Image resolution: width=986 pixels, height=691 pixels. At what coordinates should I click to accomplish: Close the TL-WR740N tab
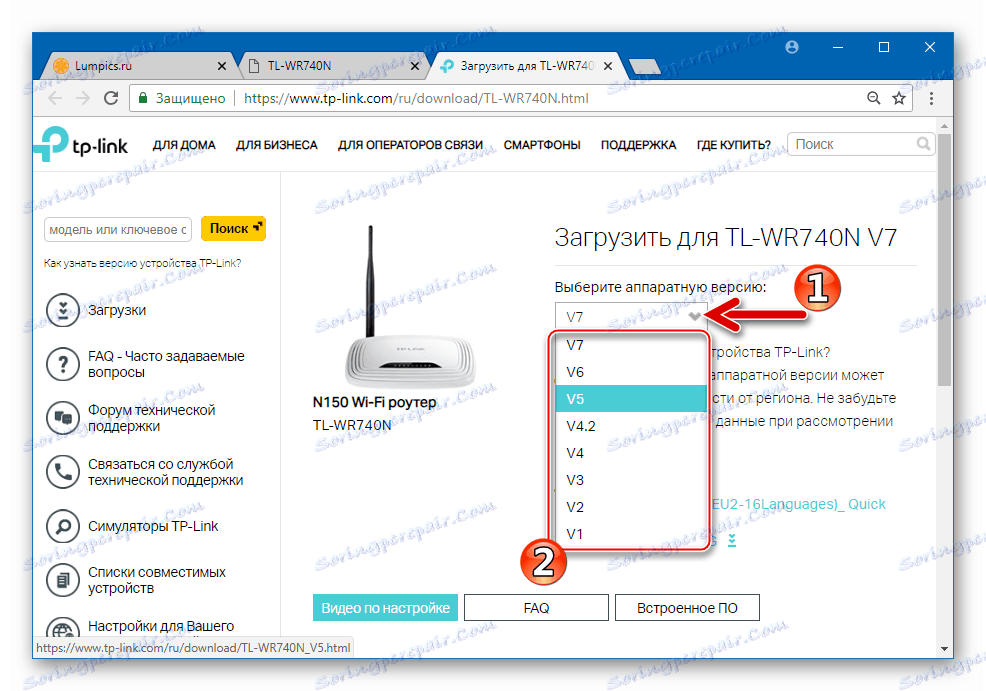tap(415, 66)
